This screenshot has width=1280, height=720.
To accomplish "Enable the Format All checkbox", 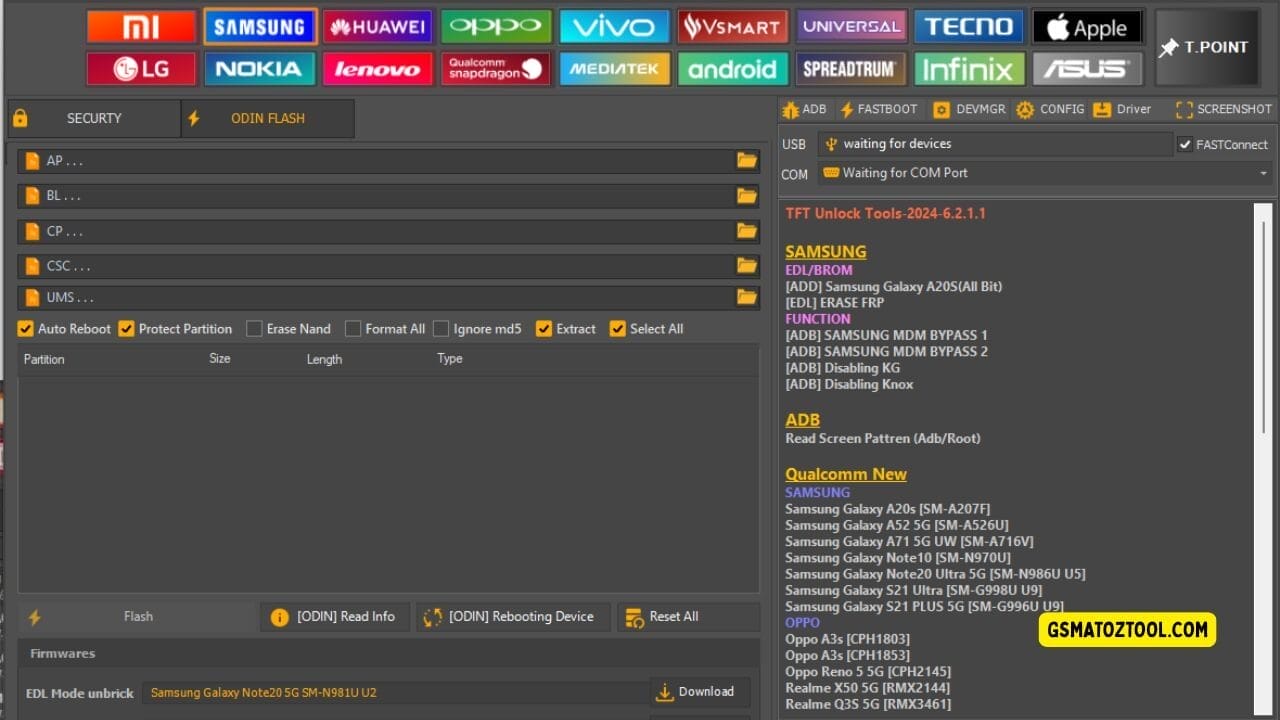I will (353, 328).
